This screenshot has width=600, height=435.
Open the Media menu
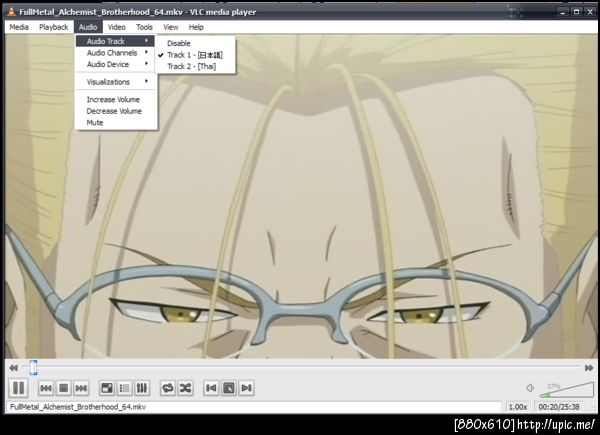(19, 27)
